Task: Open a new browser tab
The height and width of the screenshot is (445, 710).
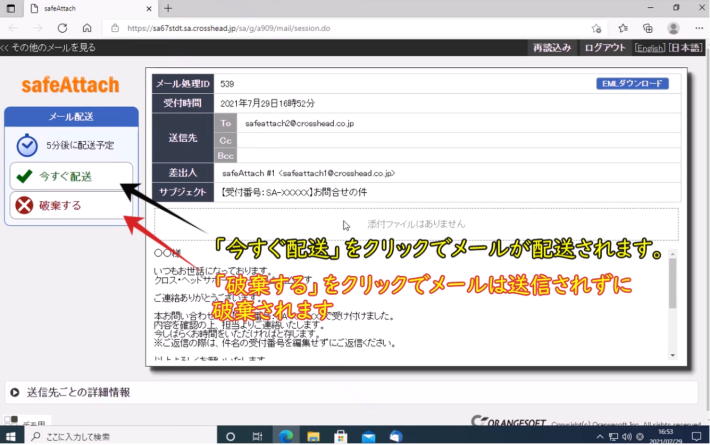Action: point(168,8)
